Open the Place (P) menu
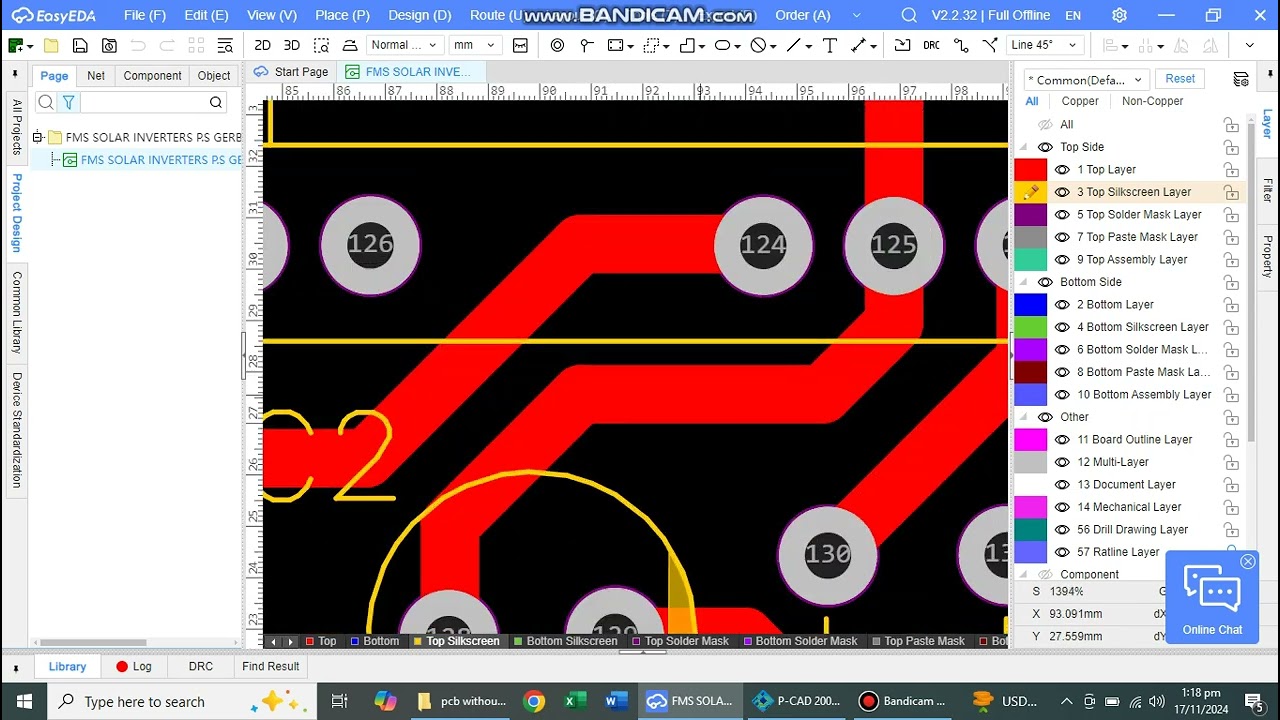This screenshot has height=720, width=1280. pyautogui.click(x=342, y=15)
